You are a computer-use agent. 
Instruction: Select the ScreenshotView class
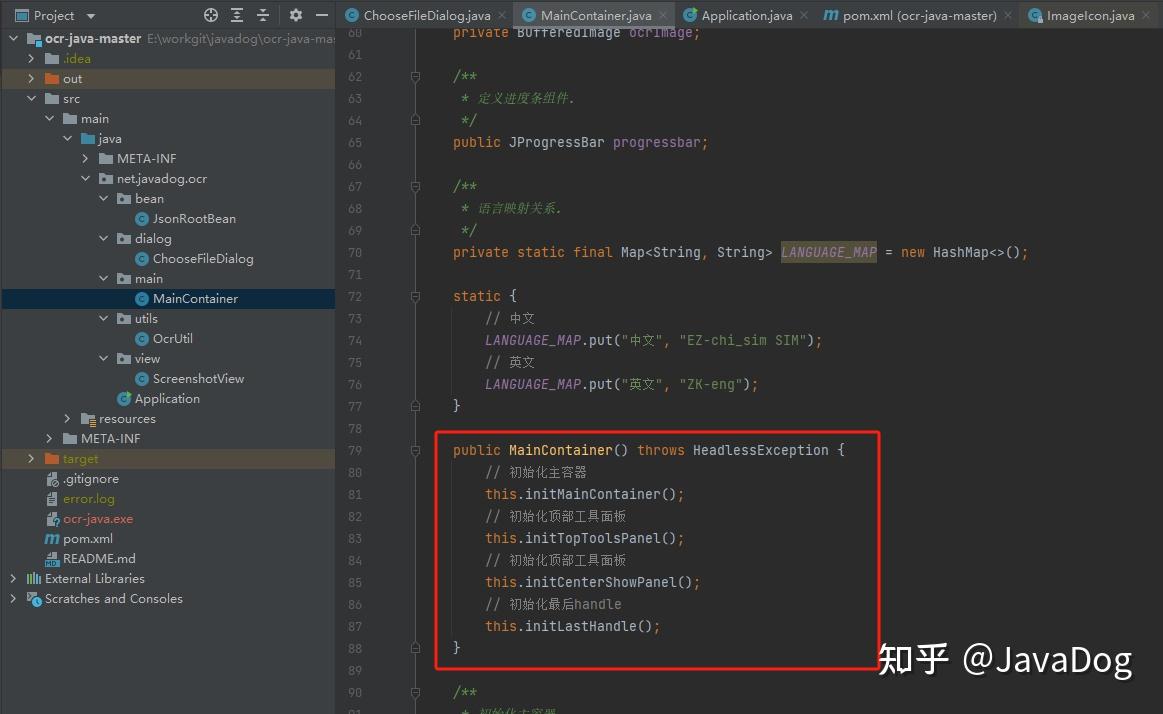pos(198,379)
